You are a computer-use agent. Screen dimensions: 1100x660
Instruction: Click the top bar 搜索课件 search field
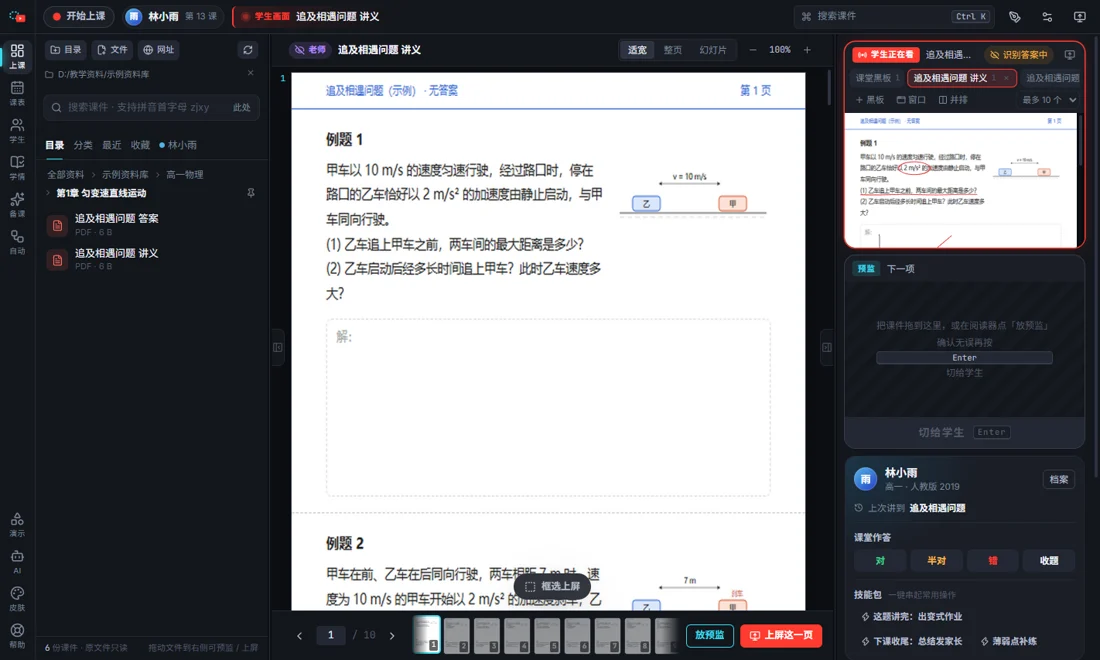(892, 16)
